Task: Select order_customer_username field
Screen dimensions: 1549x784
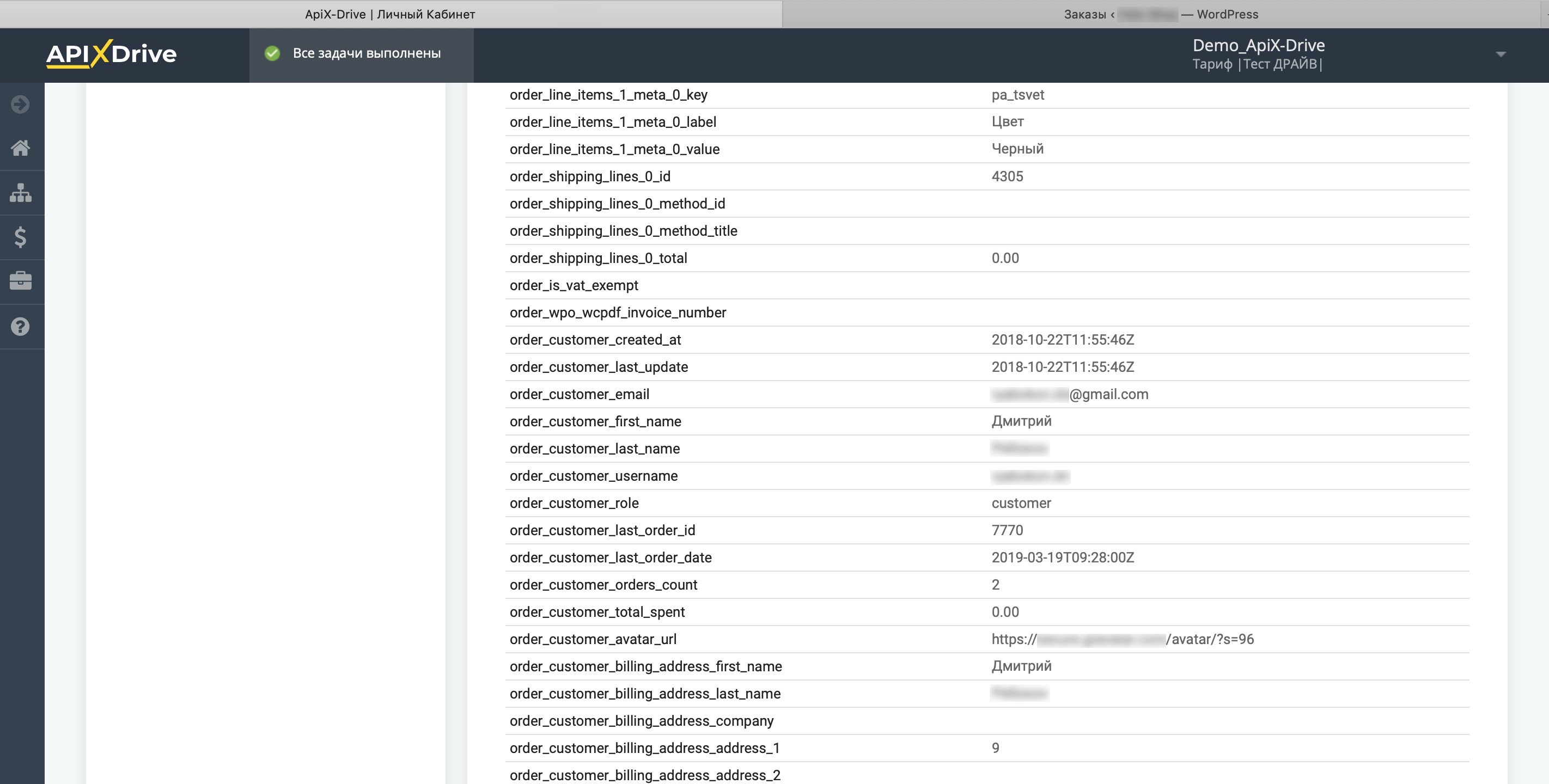Action: 594,475
